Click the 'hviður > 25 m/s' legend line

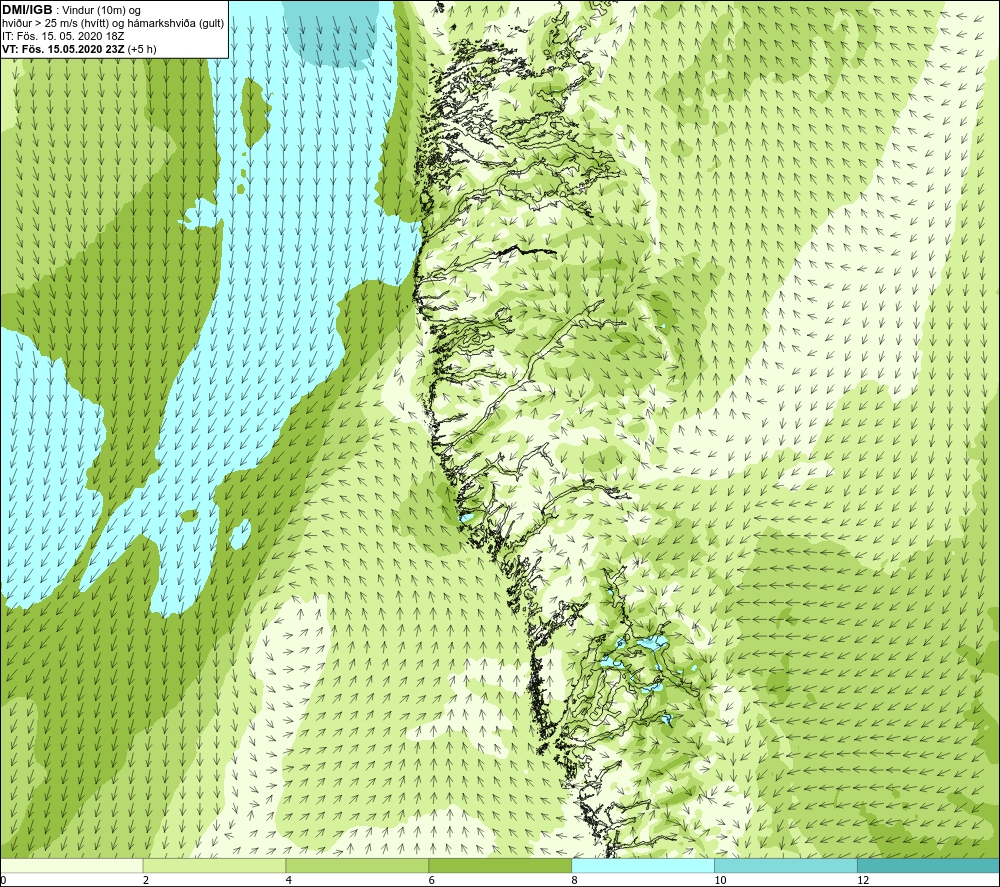(x=113, y=23)
